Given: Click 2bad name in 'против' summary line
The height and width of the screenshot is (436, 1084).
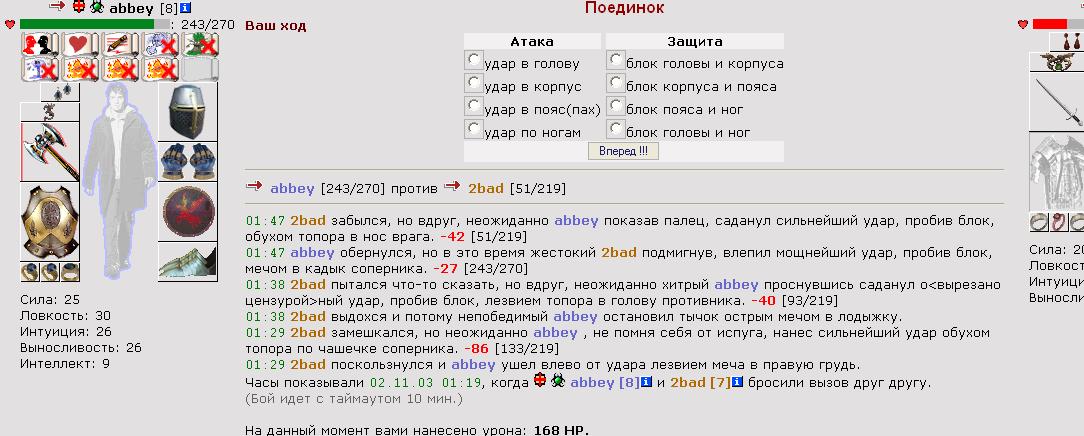Looking at the screenshot, I should tap(486, 189).
